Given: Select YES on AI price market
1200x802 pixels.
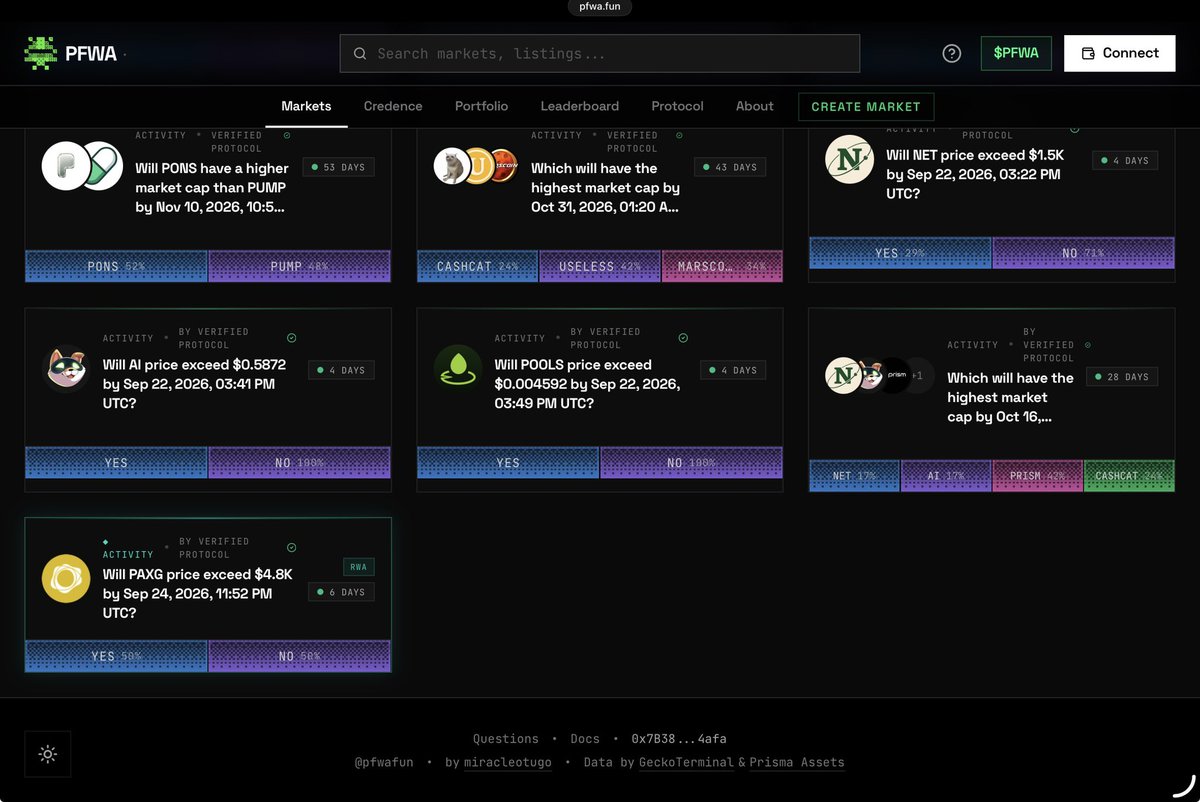Looking at the screenshot, I should pyautogui.click(x=116, y=463).
